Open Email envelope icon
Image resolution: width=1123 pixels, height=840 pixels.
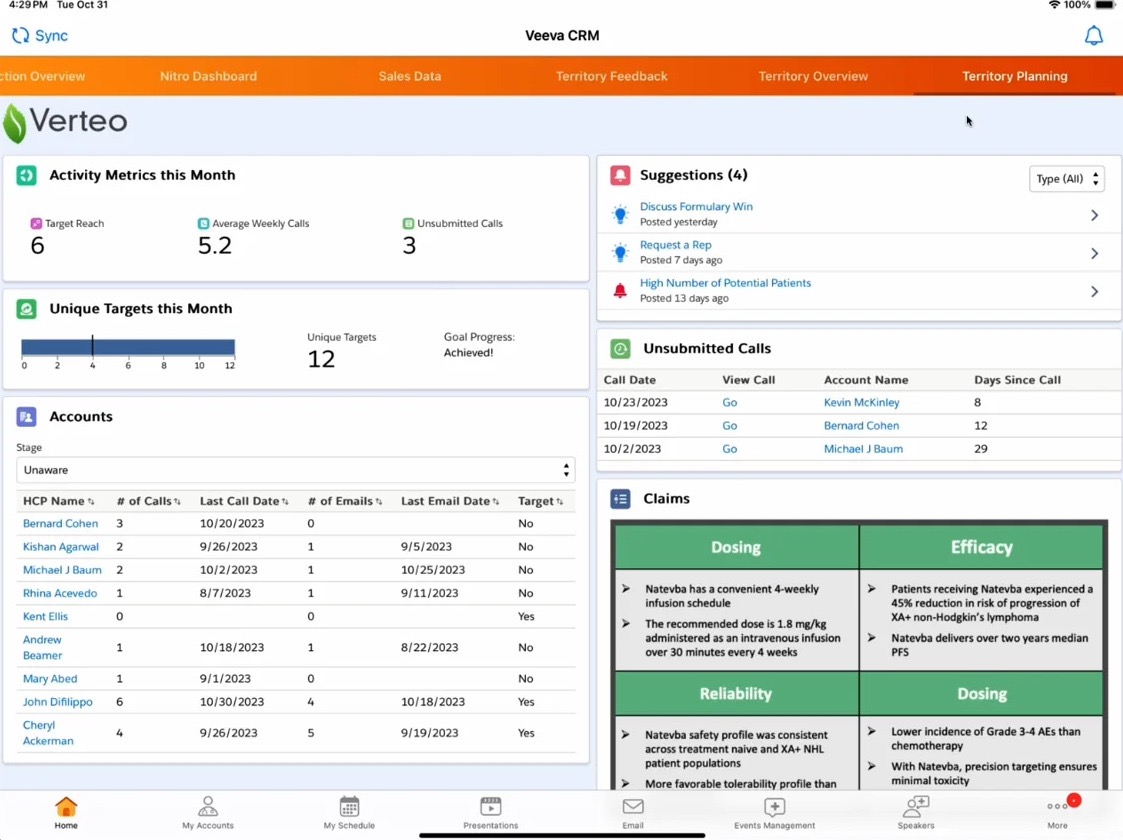pos(633,807)
